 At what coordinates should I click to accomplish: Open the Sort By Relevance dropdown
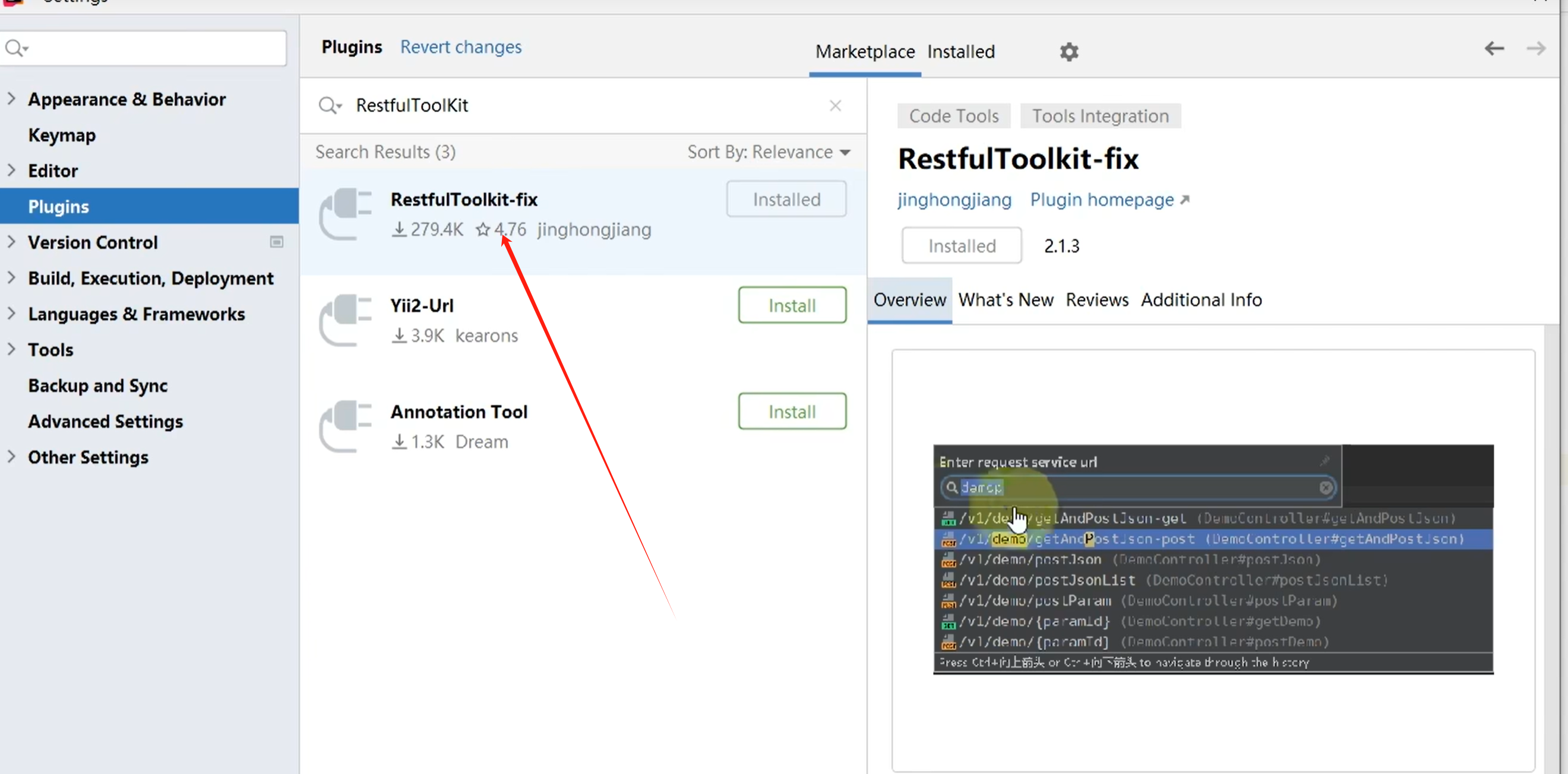click(x=769, y=151)
